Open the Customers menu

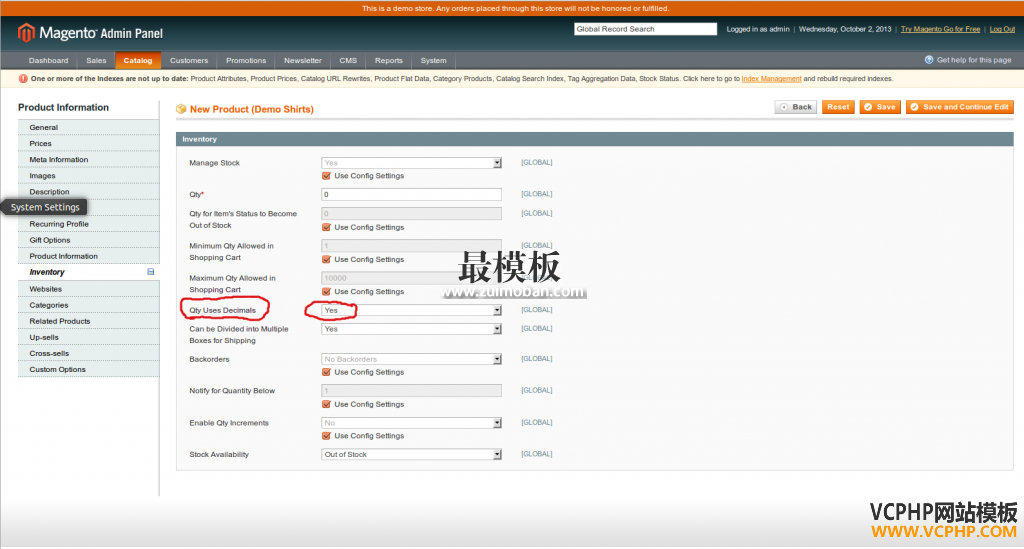tap(189, 60)
